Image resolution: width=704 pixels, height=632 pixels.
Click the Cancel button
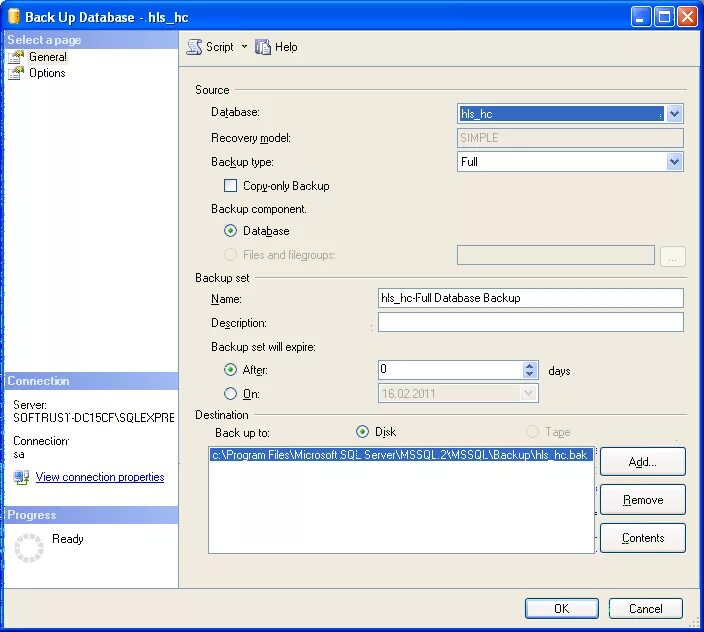pos(646,609)
